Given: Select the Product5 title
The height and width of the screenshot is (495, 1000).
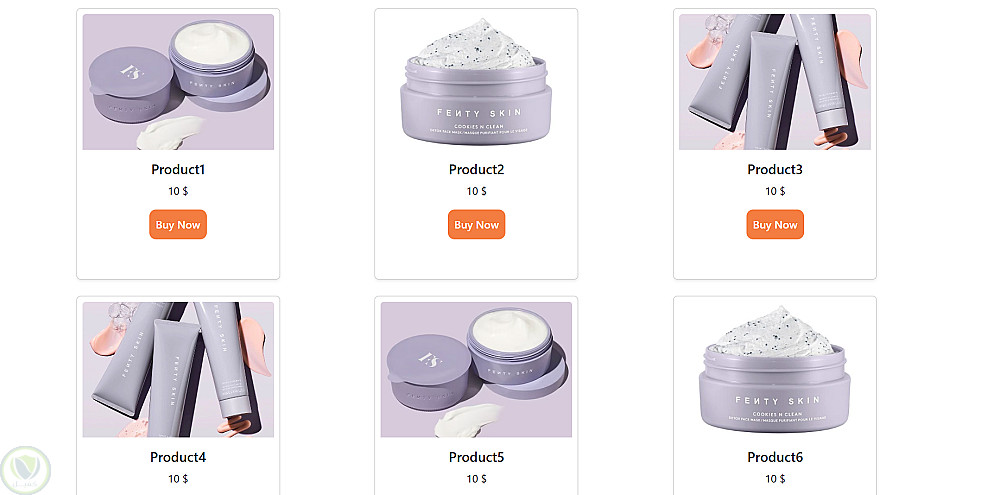Looking at the screenshot, I should tap(476, 457).
